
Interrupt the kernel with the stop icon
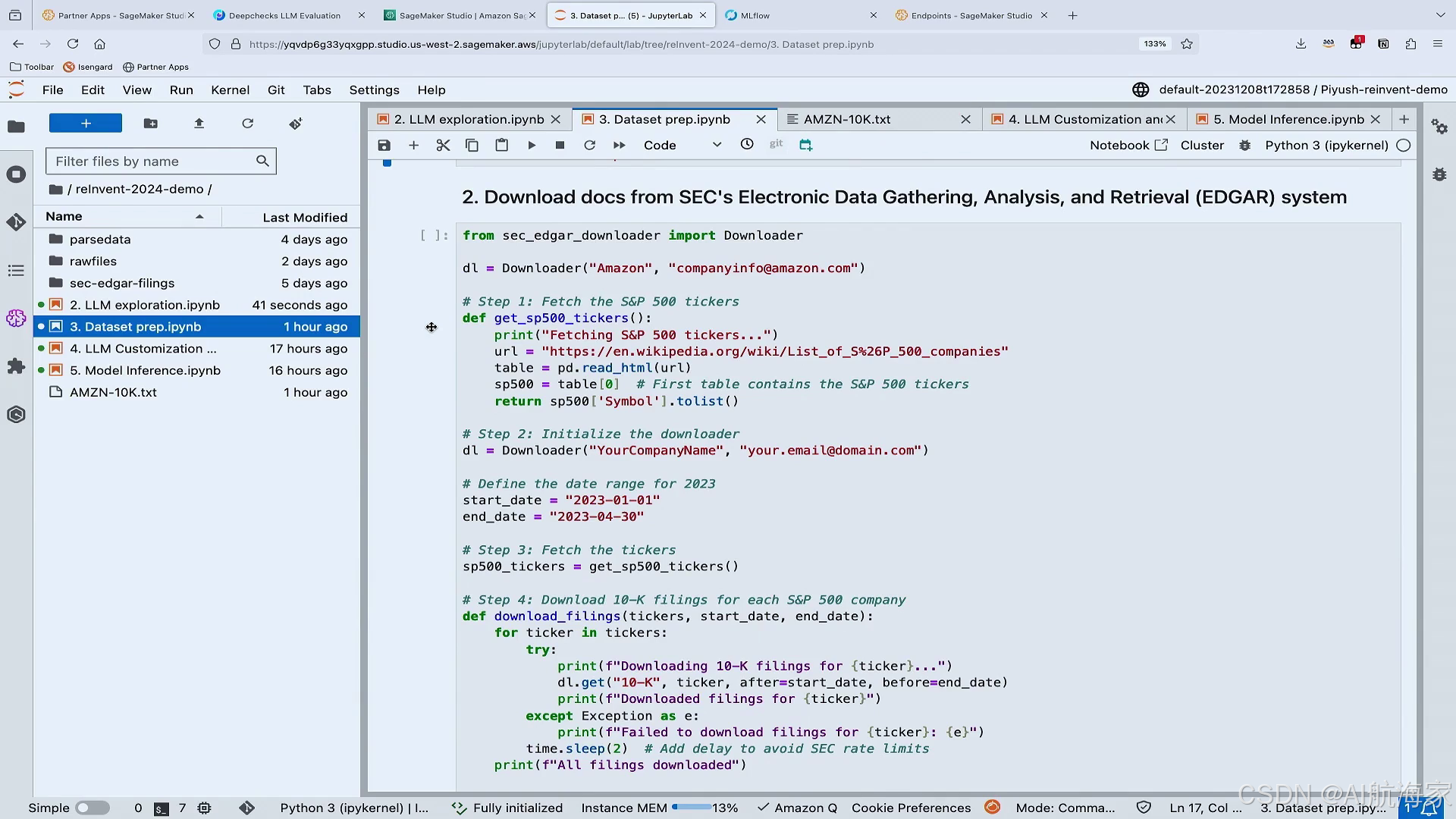click(x=560, y=145)
